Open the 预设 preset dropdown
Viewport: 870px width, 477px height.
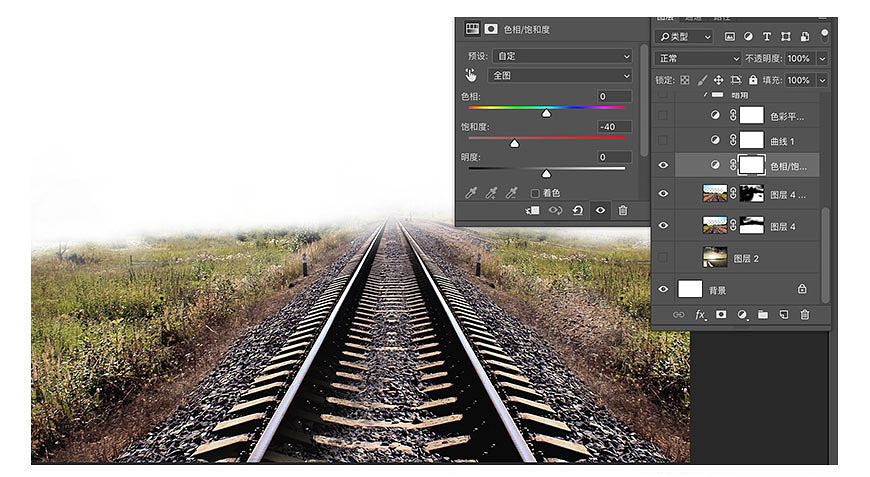pyautogui.click(x=560, y=56)
